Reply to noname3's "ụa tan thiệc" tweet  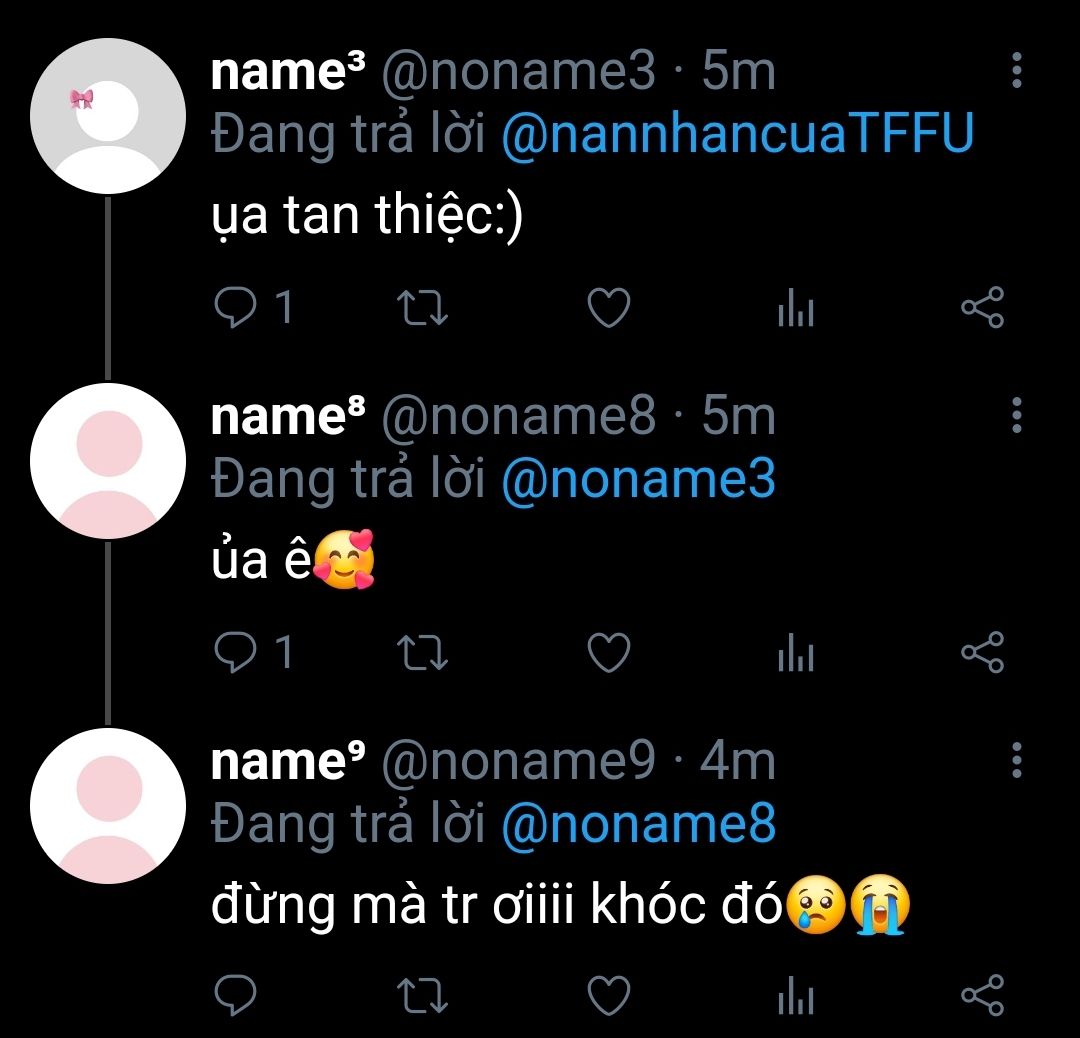coord(236,308)
